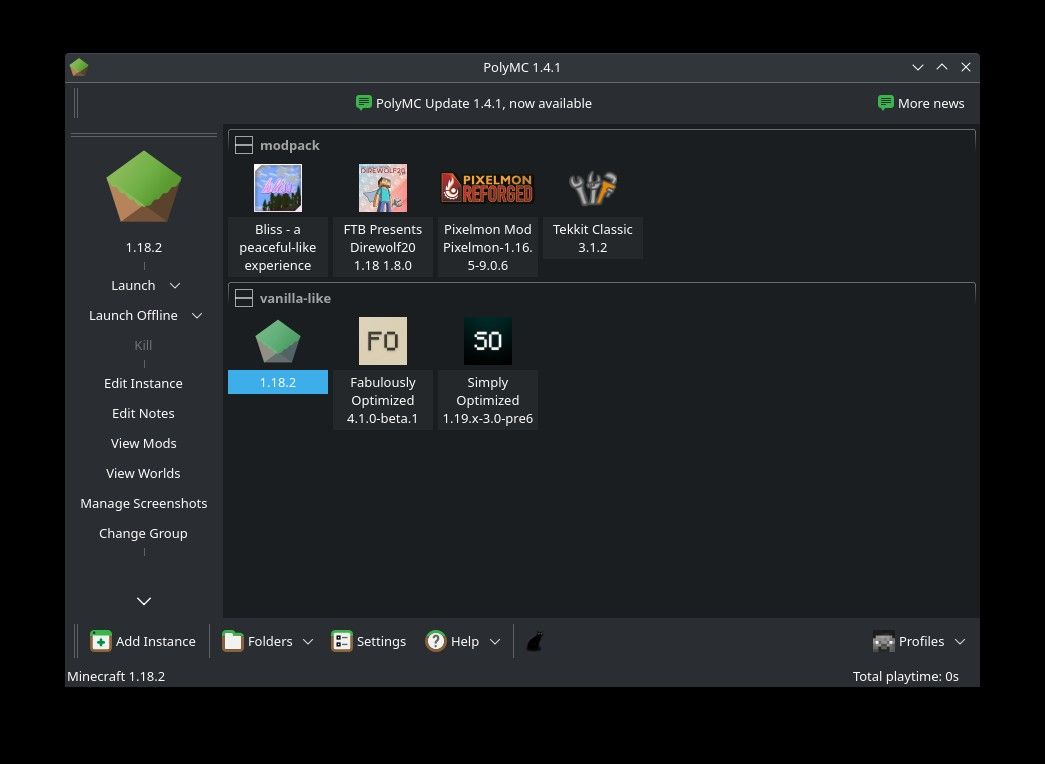Select the highlighted 1.18.2 instance label
Screen dimensions: 1045x764
tap(278, 382)
